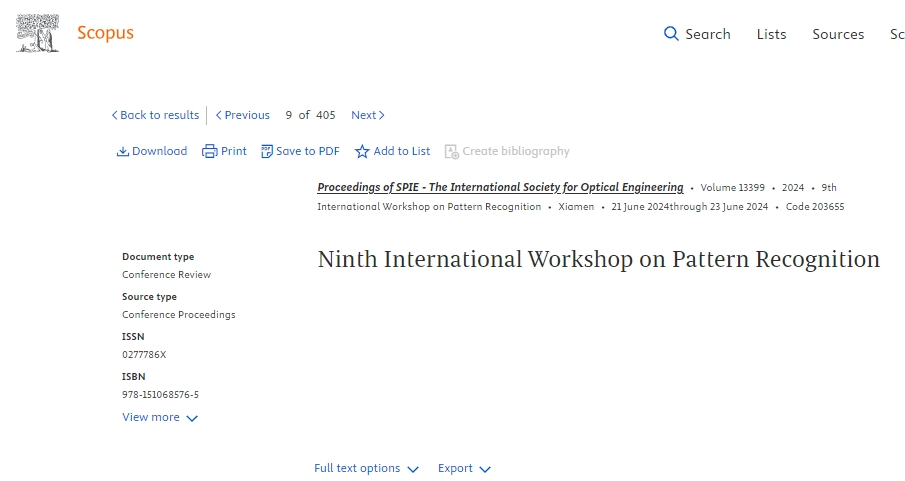The image size is (905, 481).
Task: Click the Scopus brand name
Action: pyautogui.click(x=105, y=33)
